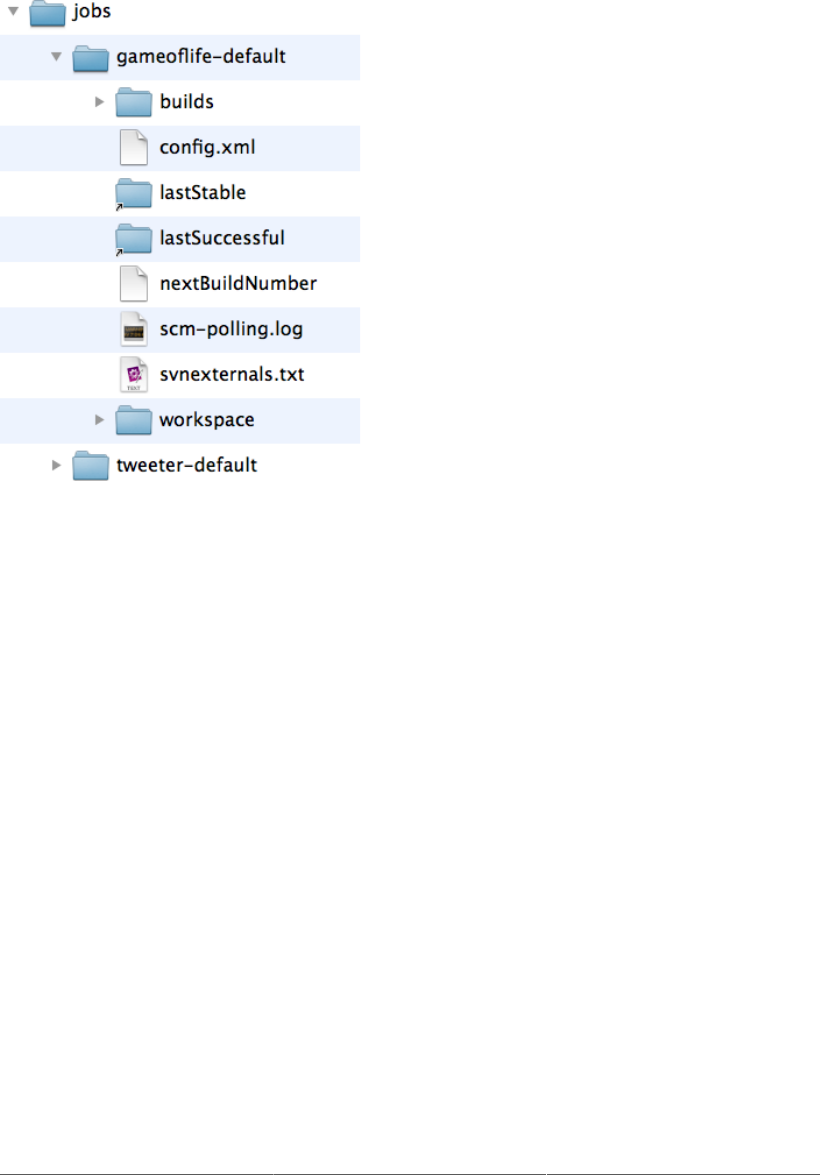Click the scm-polling.log file icon

[134, 330]
